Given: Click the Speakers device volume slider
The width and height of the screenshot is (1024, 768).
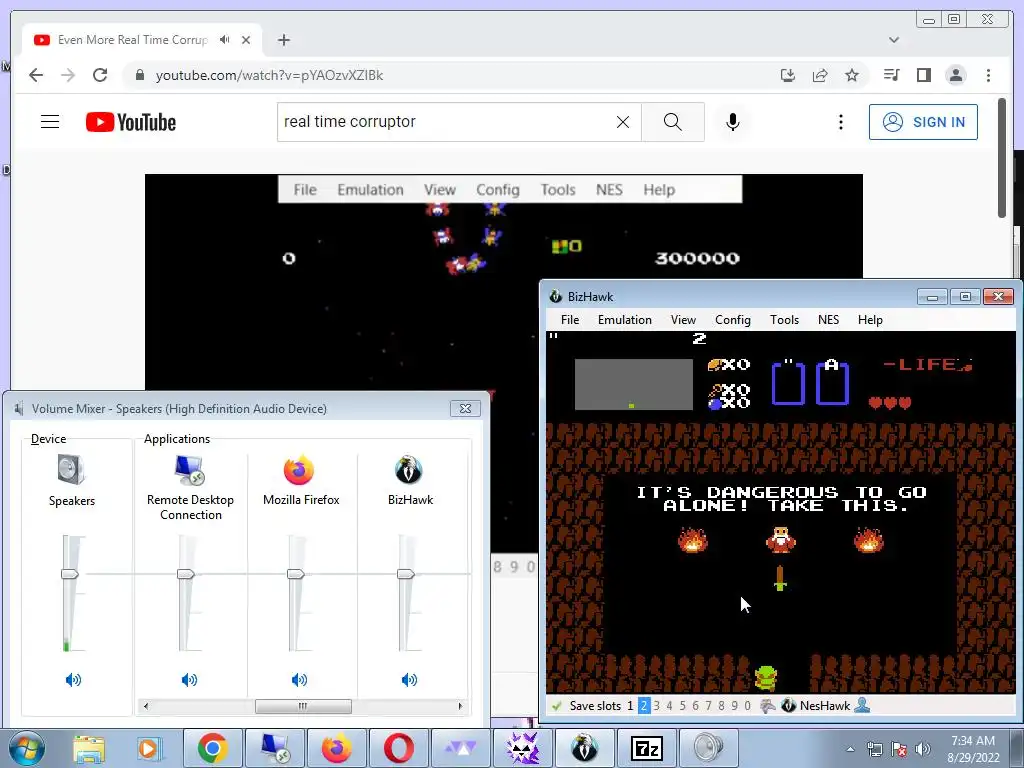Looking at the screenshot, I should [x=70, y=574].
